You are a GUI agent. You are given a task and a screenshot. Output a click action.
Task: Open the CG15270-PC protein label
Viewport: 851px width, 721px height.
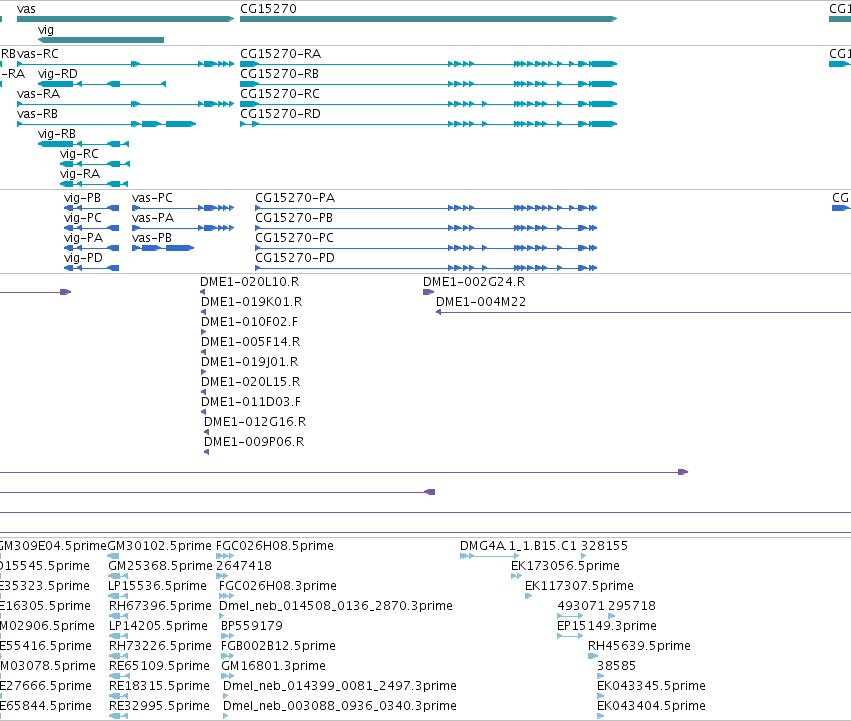click(x=295, y=238)
